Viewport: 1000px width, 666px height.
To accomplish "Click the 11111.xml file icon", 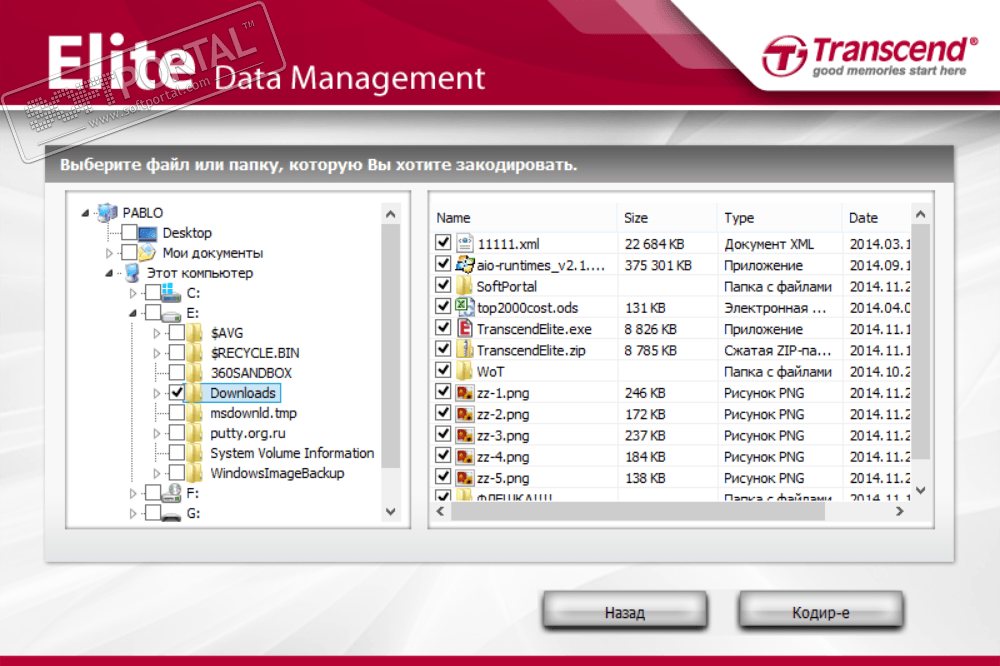I will tap(465, 243).
